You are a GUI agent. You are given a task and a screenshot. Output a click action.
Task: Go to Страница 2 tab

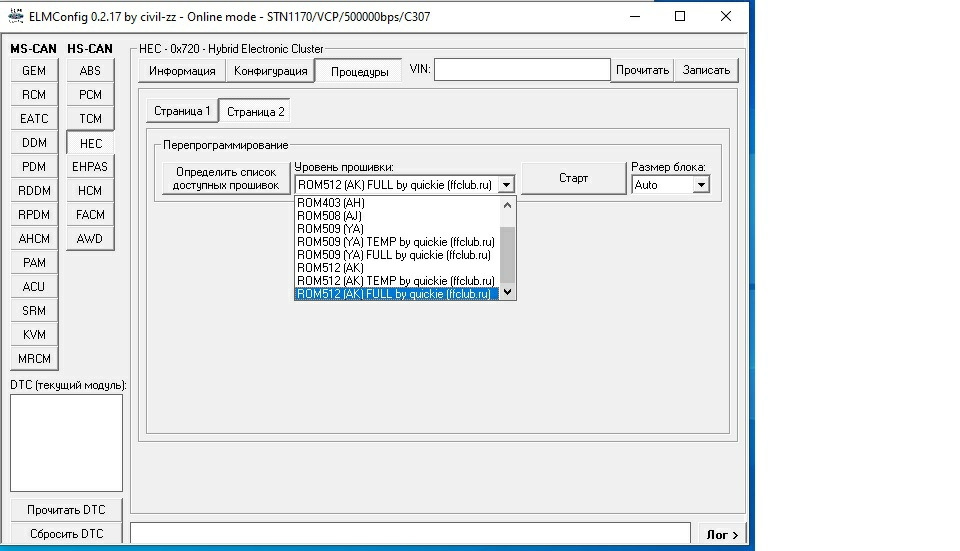(x=255, y=111)
